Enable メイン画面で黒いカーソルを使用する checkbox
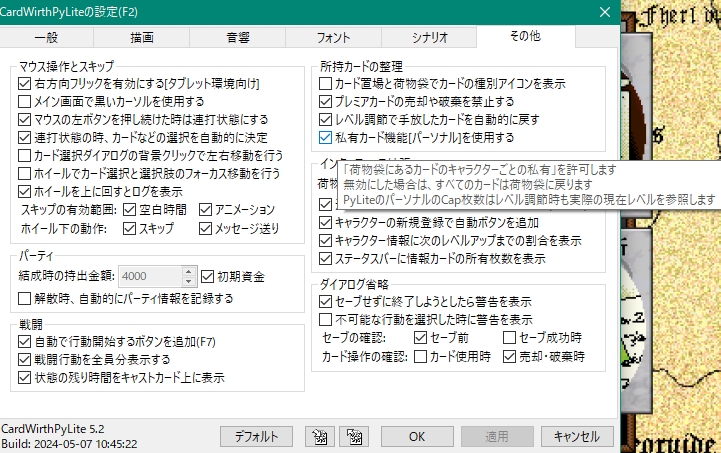 (x=25, y=101)
